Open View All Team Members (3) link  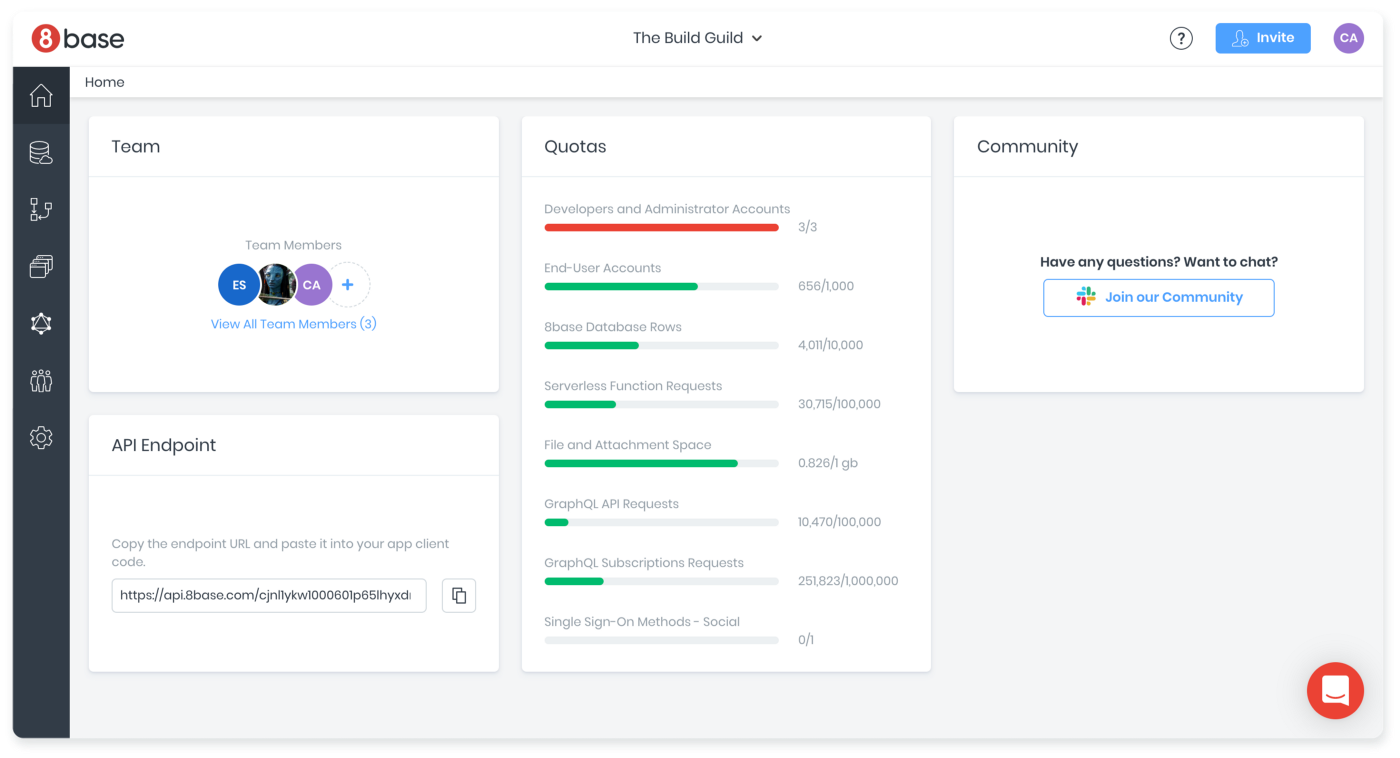click(x=294, y=324)
